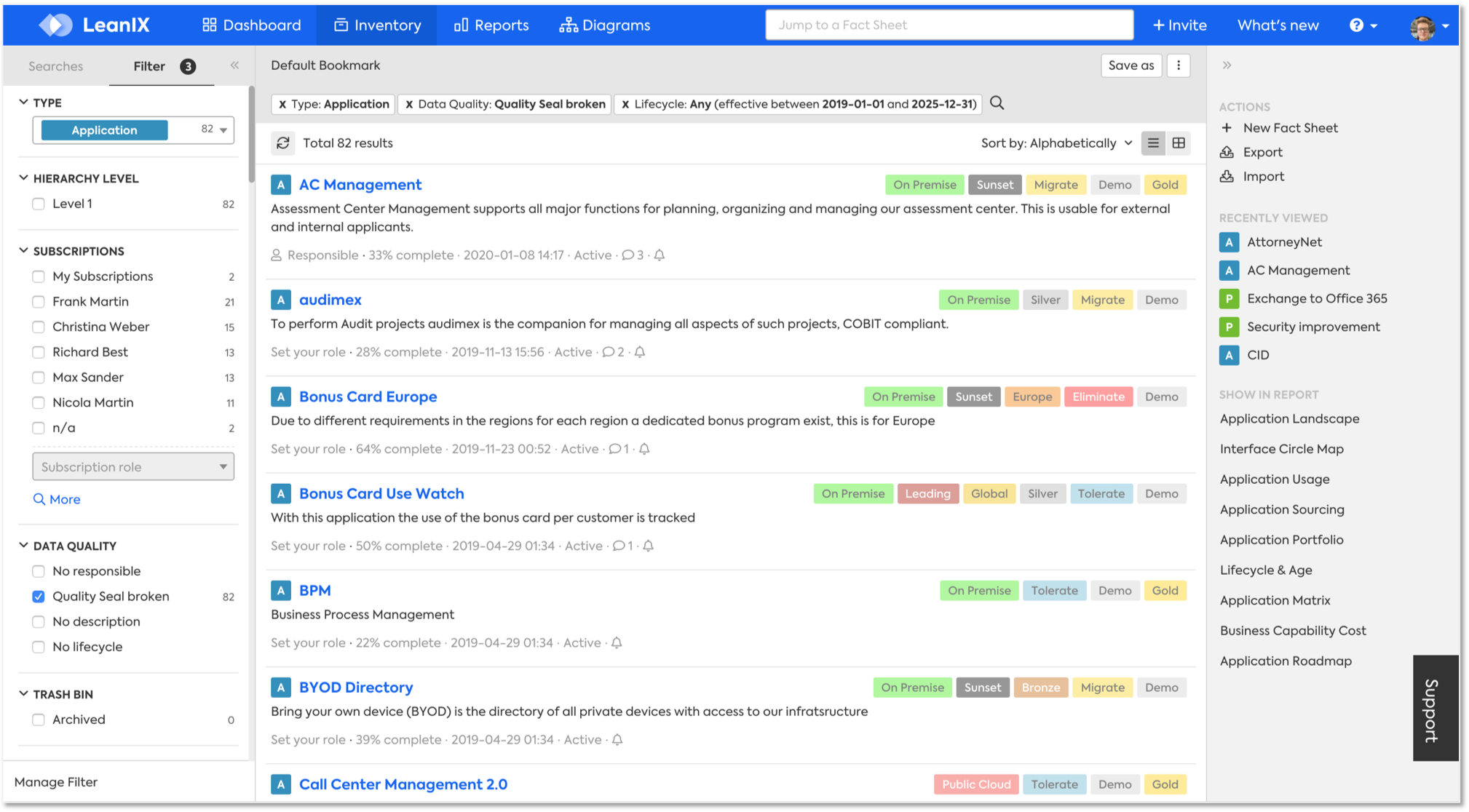The height and width of the screenshot is (812, 1469).
Task: Collapse the Hierarchy Level filter section
Action: [x=24, y=178]
